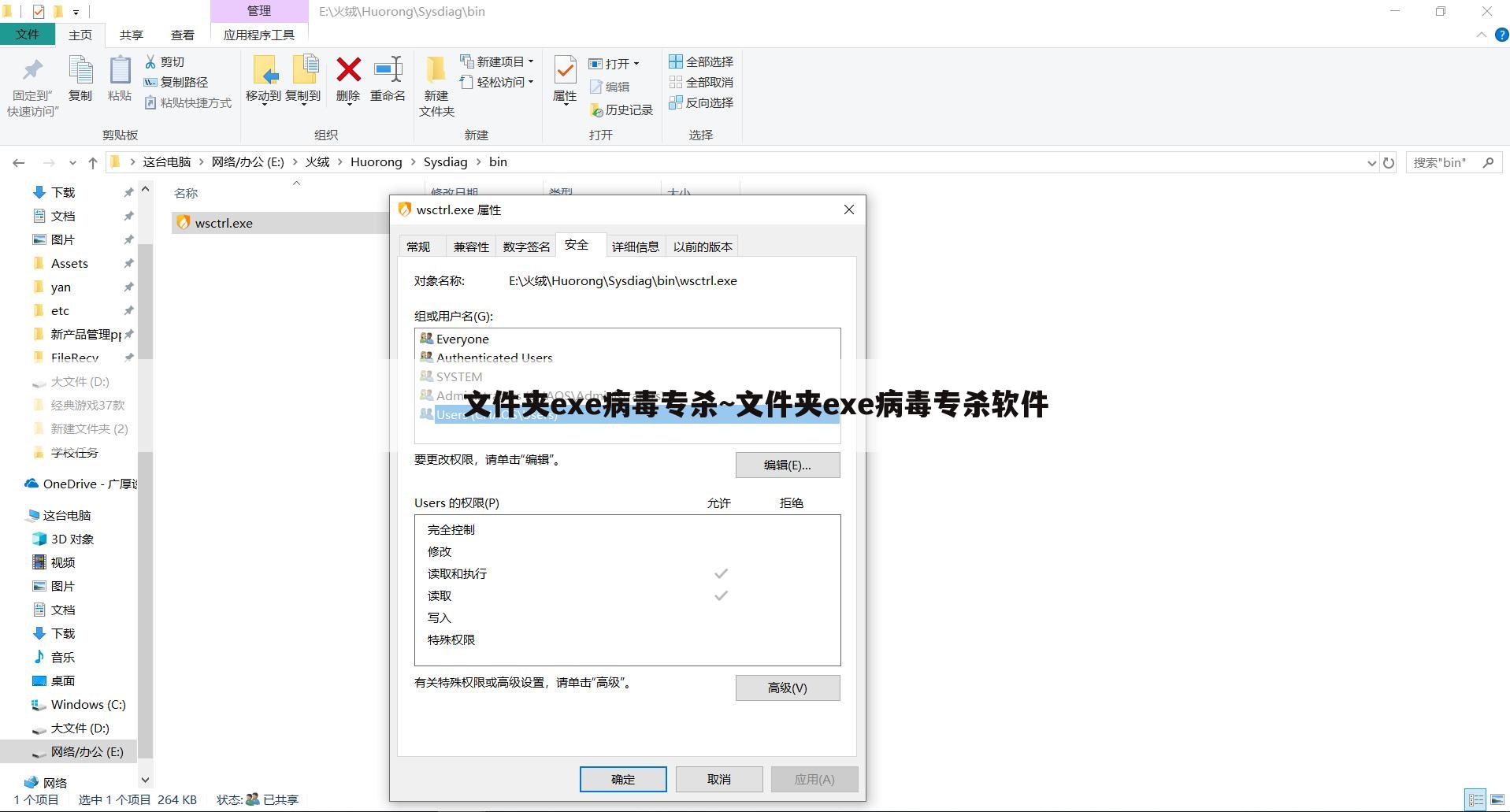1510x812 pixels.
Task: Open 桌面 (Desktop) in navigation pane
Action: tap(63, 681)
